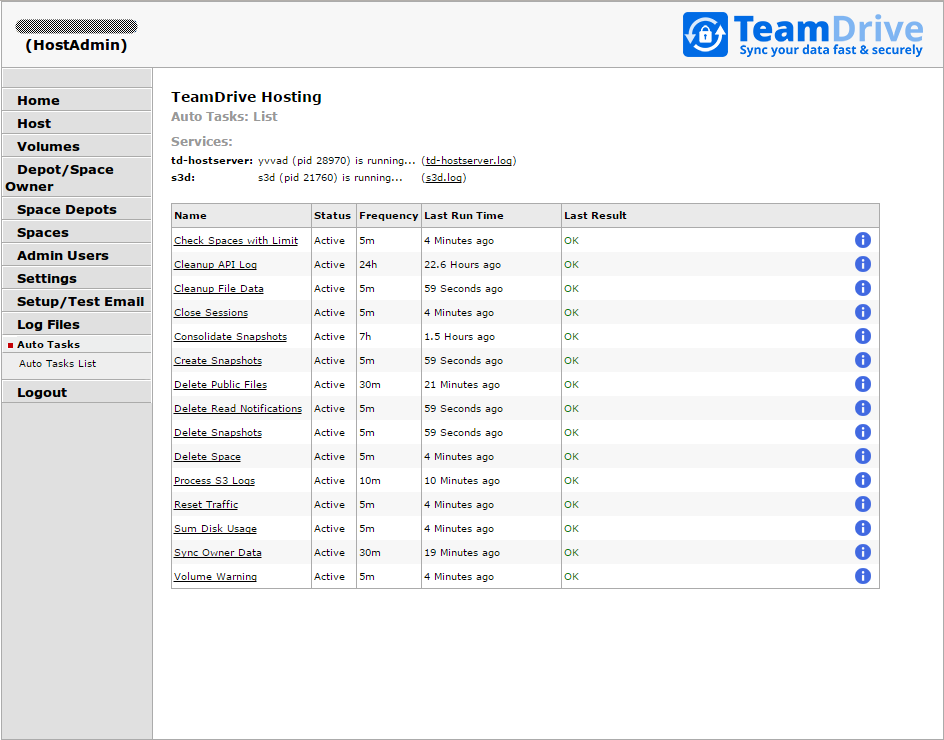Open Setup/Test Email page
The width and height of the screenshot is (944, 740).
point(76,301)
